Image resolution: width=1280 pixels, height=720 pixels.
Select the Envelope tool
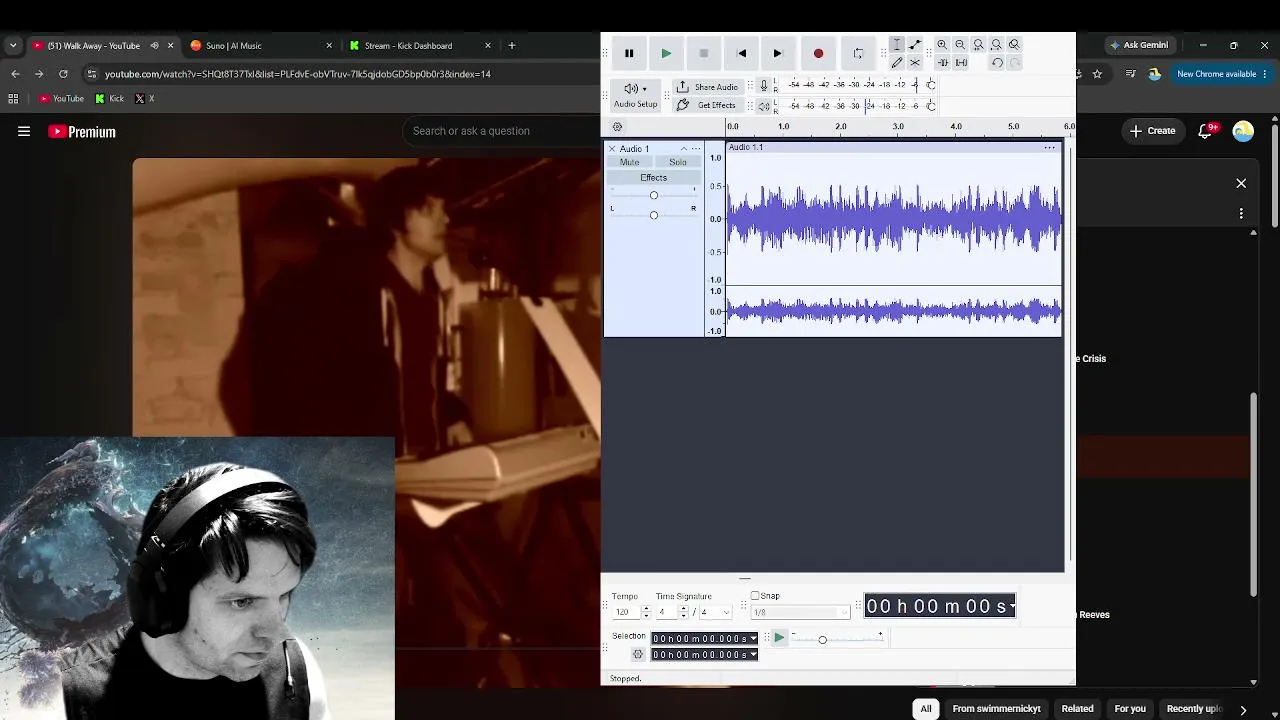coord(915,44)
